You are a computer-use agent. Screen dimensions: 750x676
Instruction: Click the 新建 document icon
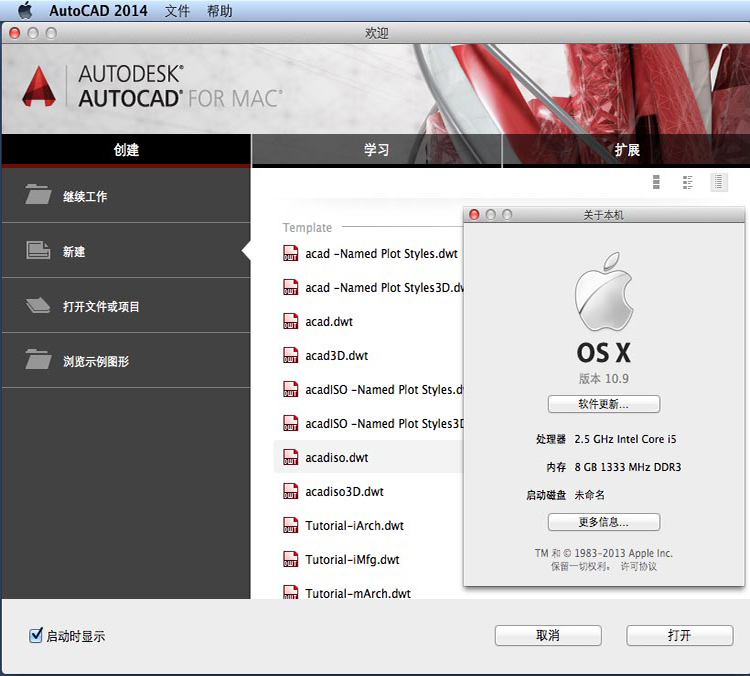38,250
